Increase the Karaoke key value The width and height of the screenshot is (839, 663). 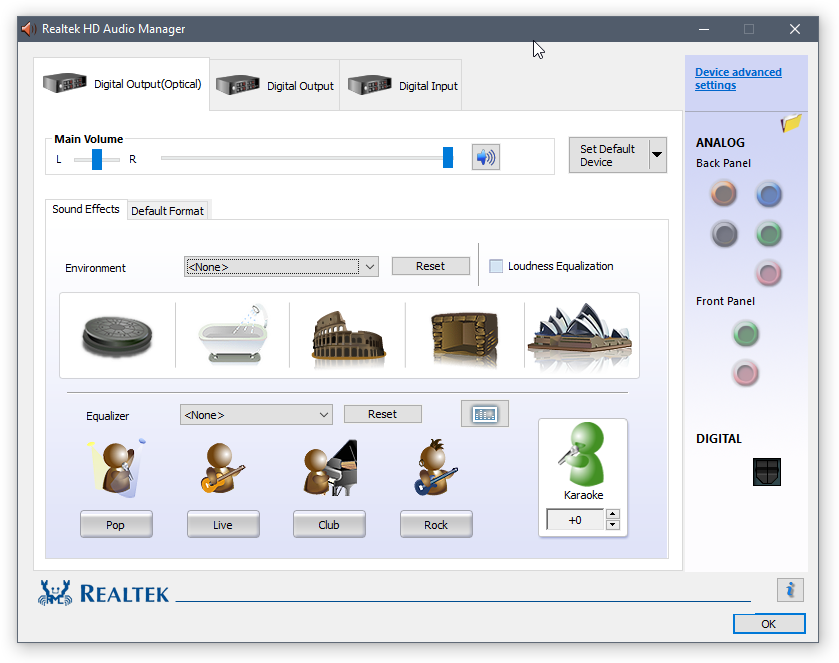tap(613, 514)
